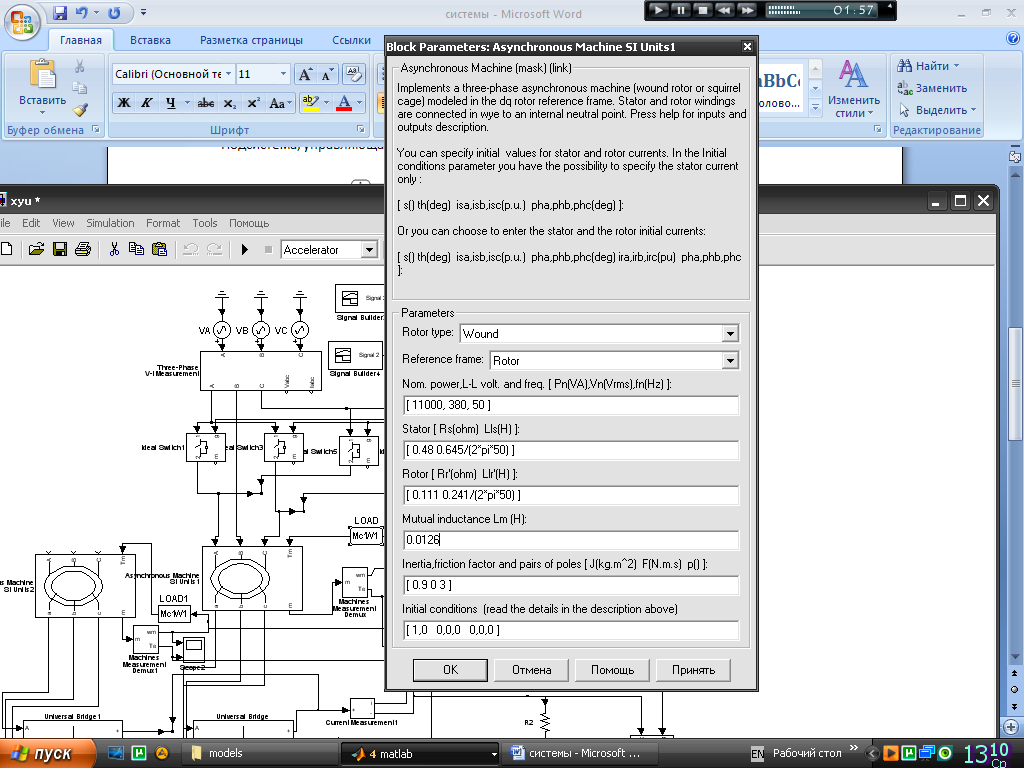Activate Format Painter brush in Word

pos(80,109)
